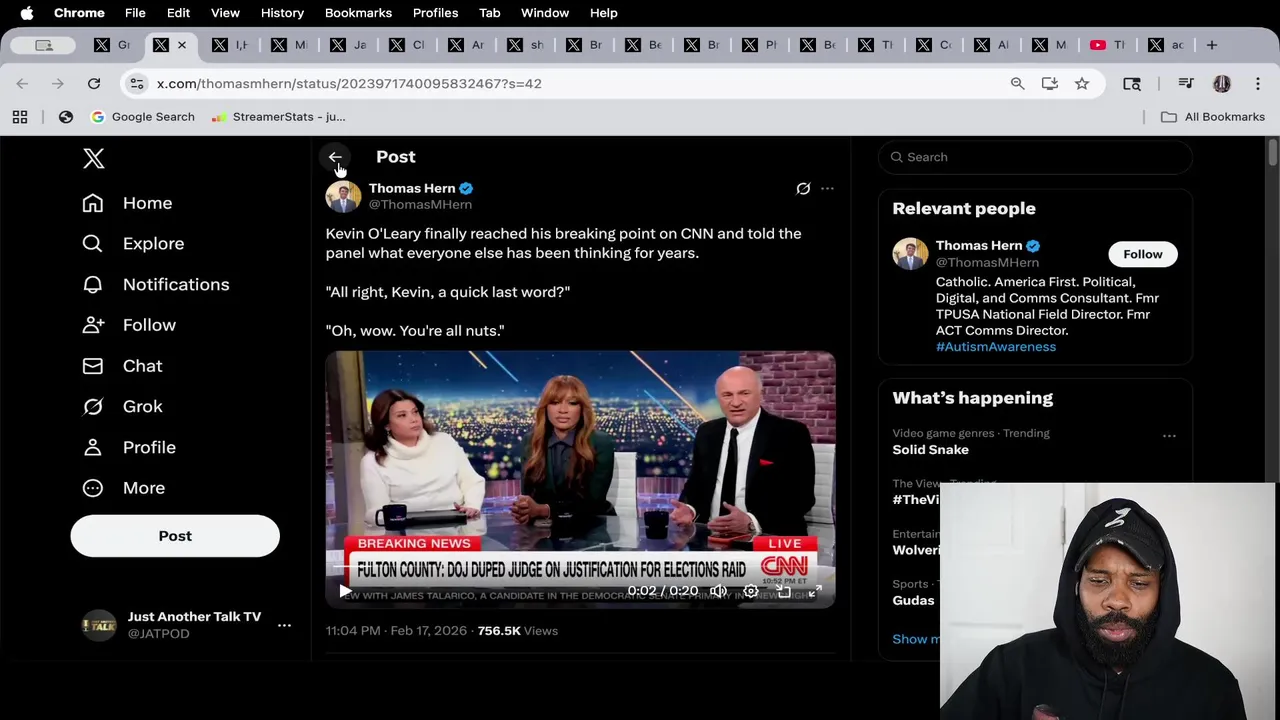Open the StreamerStats bookmark
Image resolution: width=1280 pixels, height=720 pixels.
click(x=279, y=117)
